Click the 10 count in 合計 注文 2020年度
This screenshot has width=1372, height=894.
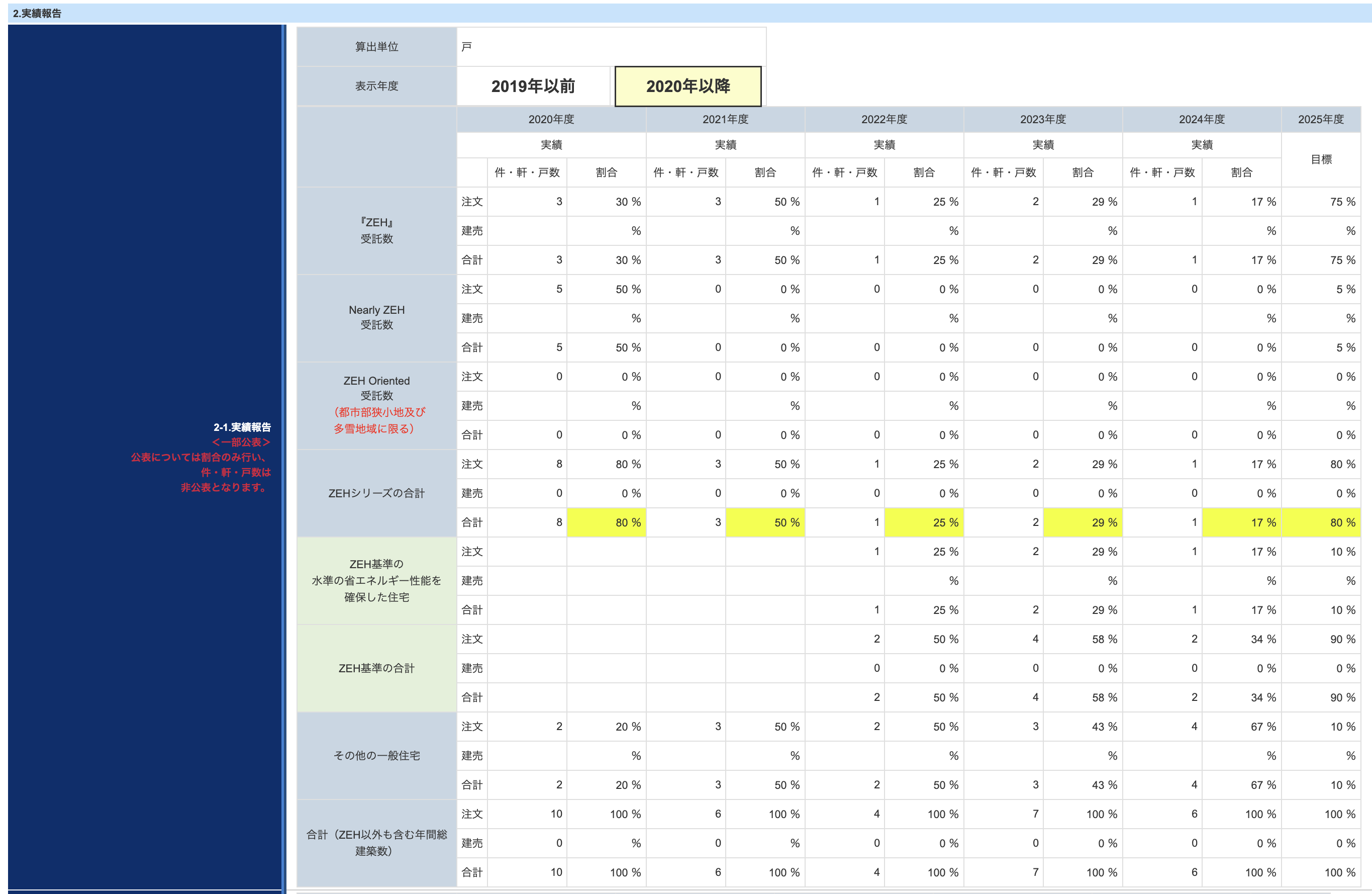pyautogui.click(x=527, y=814)
